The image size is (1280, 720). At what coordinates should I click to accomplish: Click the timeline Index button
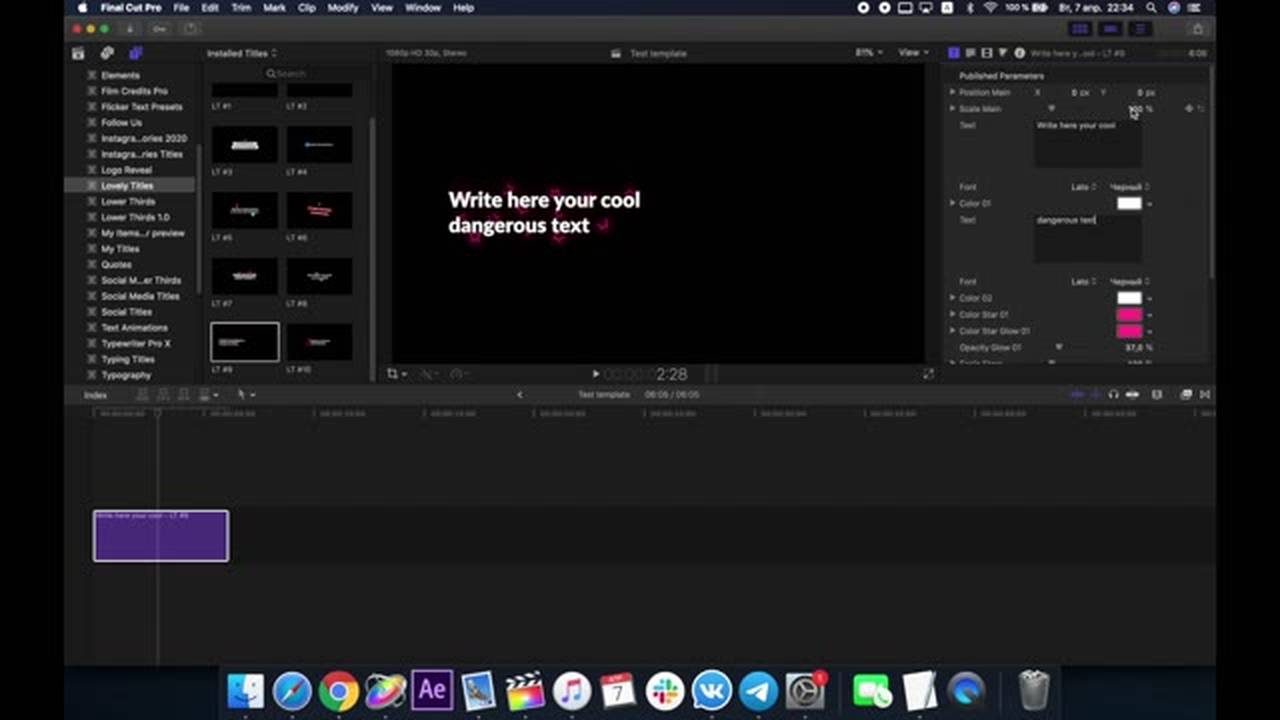[x=95, y=395]
